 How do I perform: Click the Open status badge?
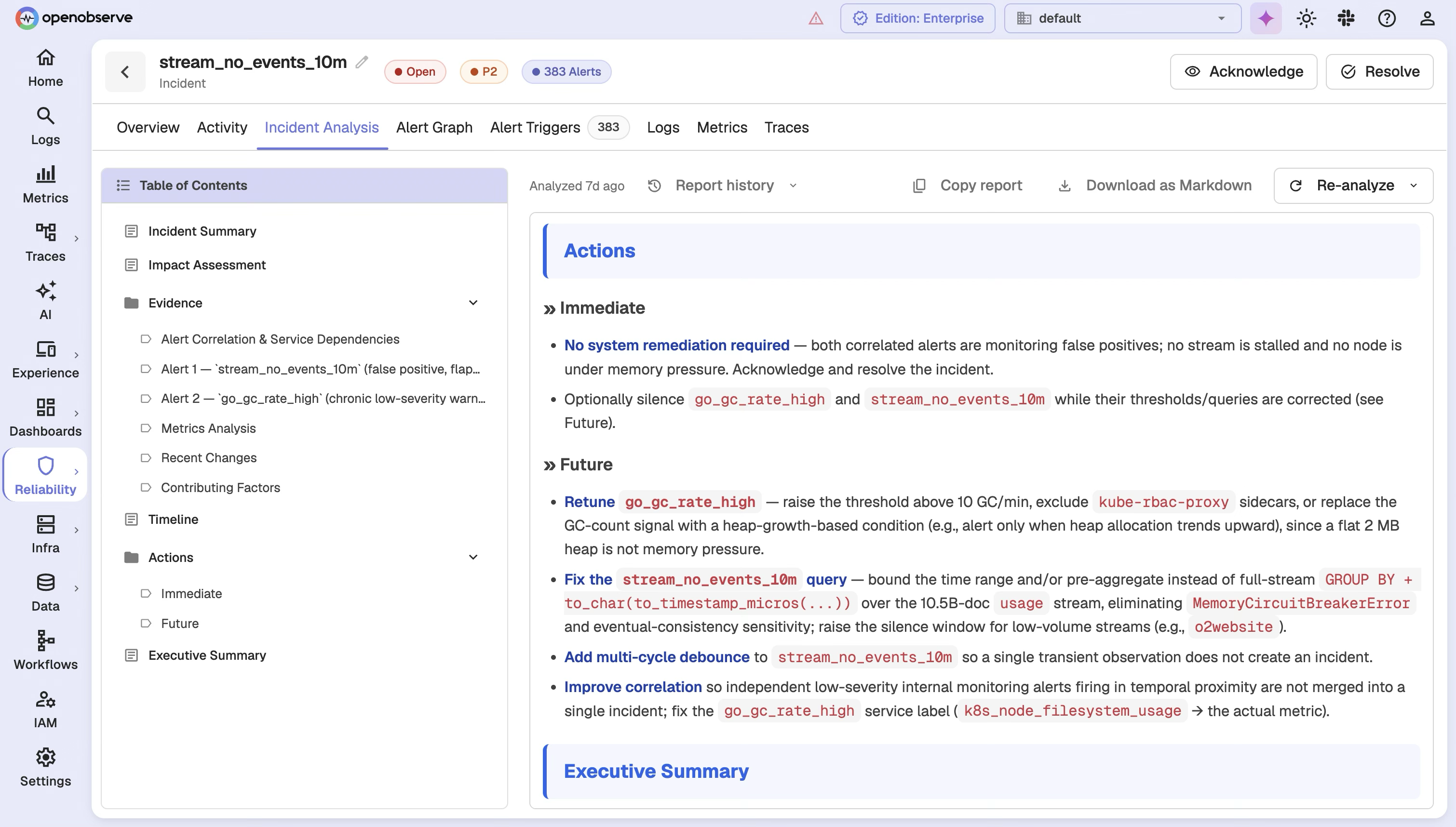pos(415,71)
